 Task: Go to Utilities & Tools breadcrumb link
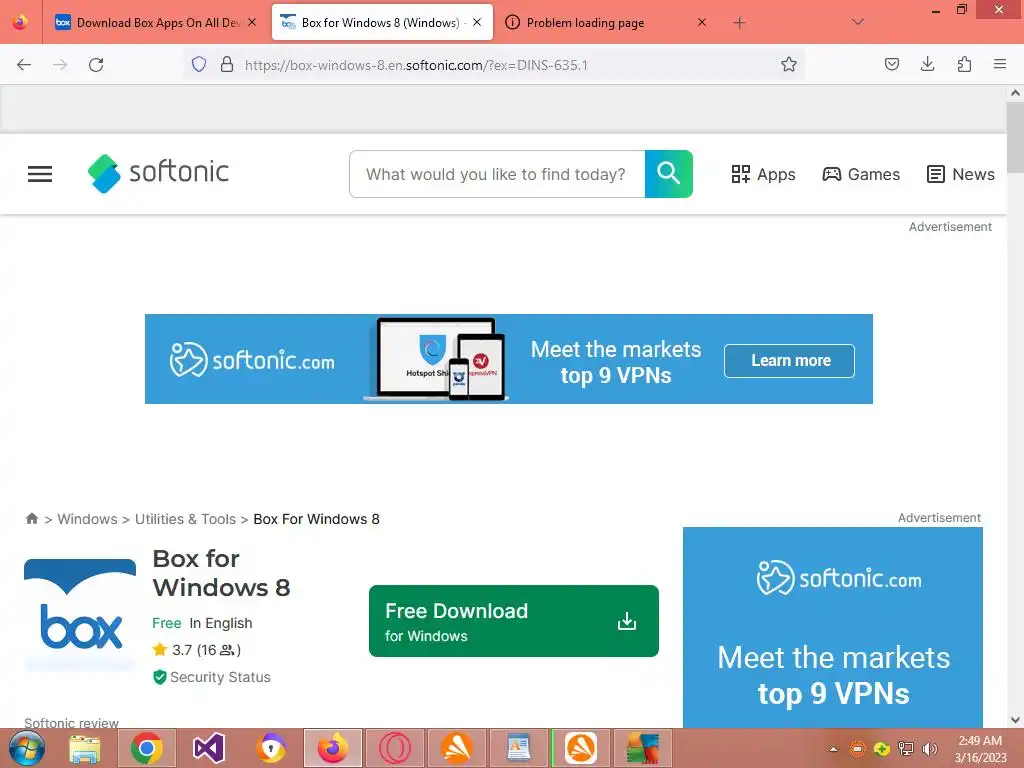(x=185, y=519)
